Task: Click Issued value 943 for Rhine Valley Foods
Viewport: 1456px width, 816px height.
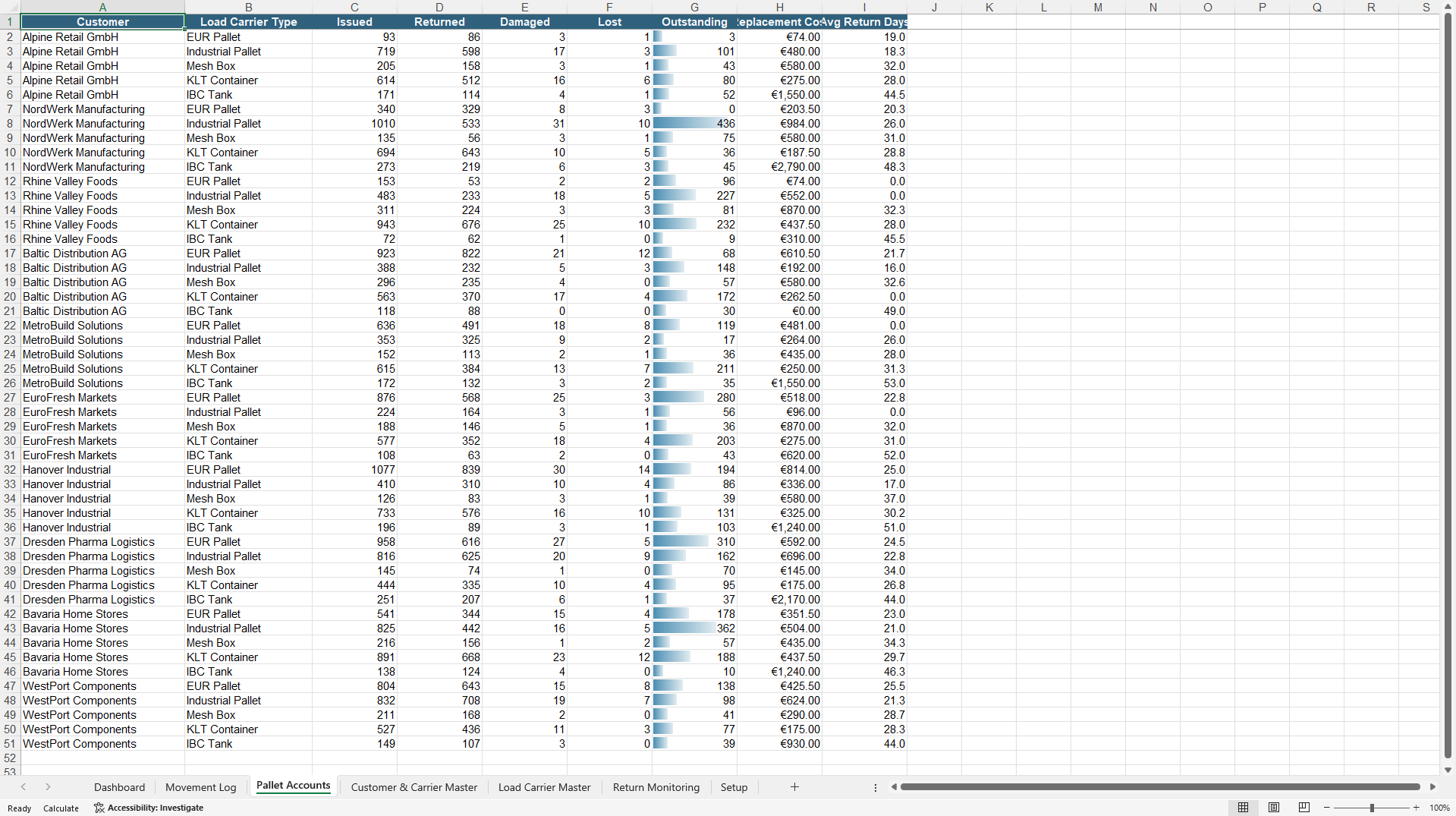Action: click(354, 225)
